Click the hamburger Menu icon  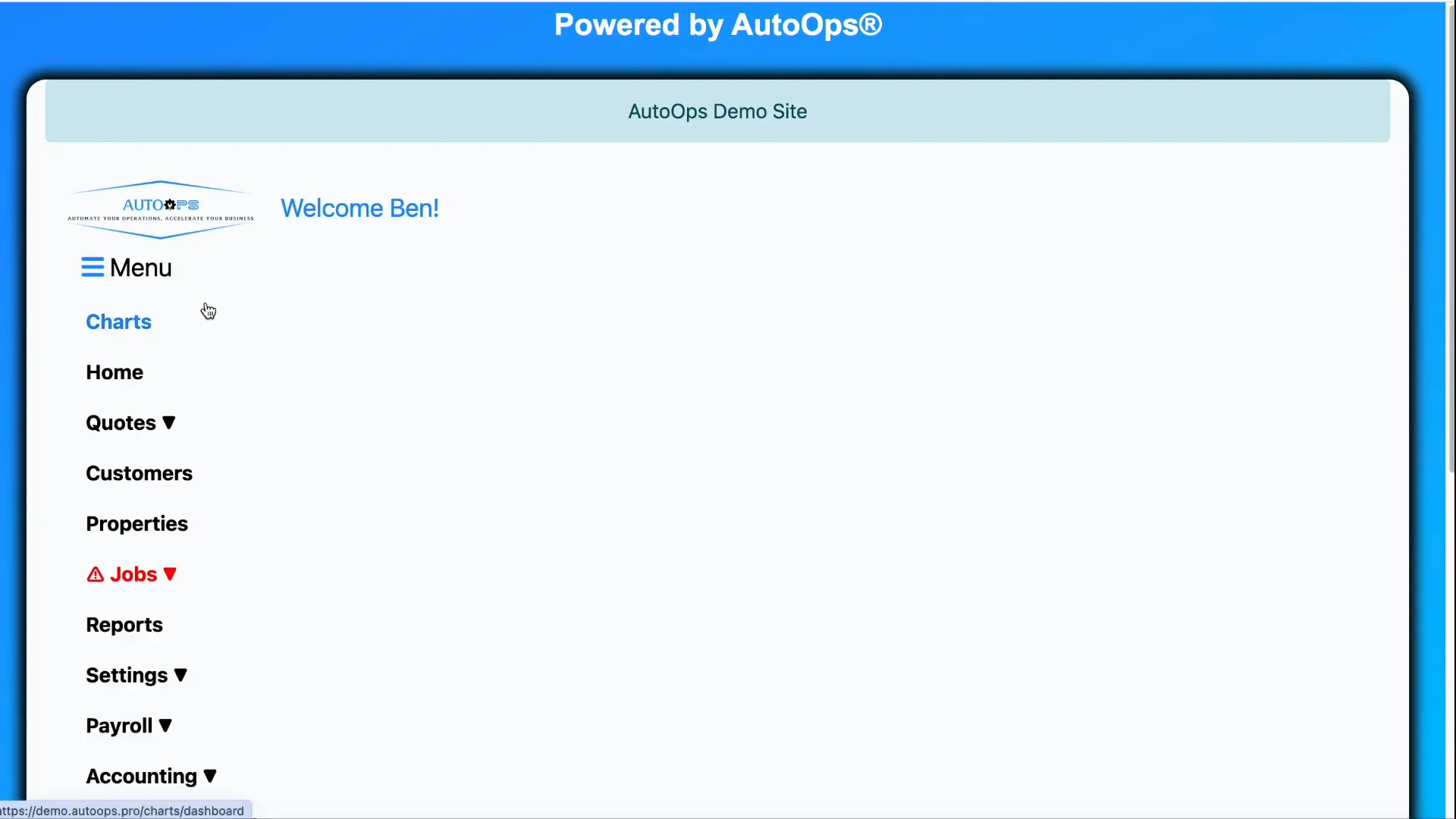pyautogui.click(x=92, y=267)
